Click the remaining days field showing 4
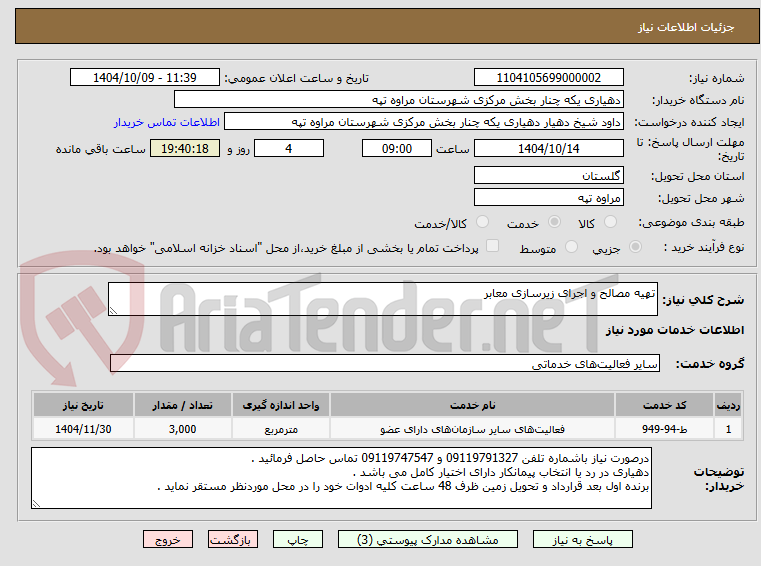This screenshot has width=761, height=566. pos(289,148)
